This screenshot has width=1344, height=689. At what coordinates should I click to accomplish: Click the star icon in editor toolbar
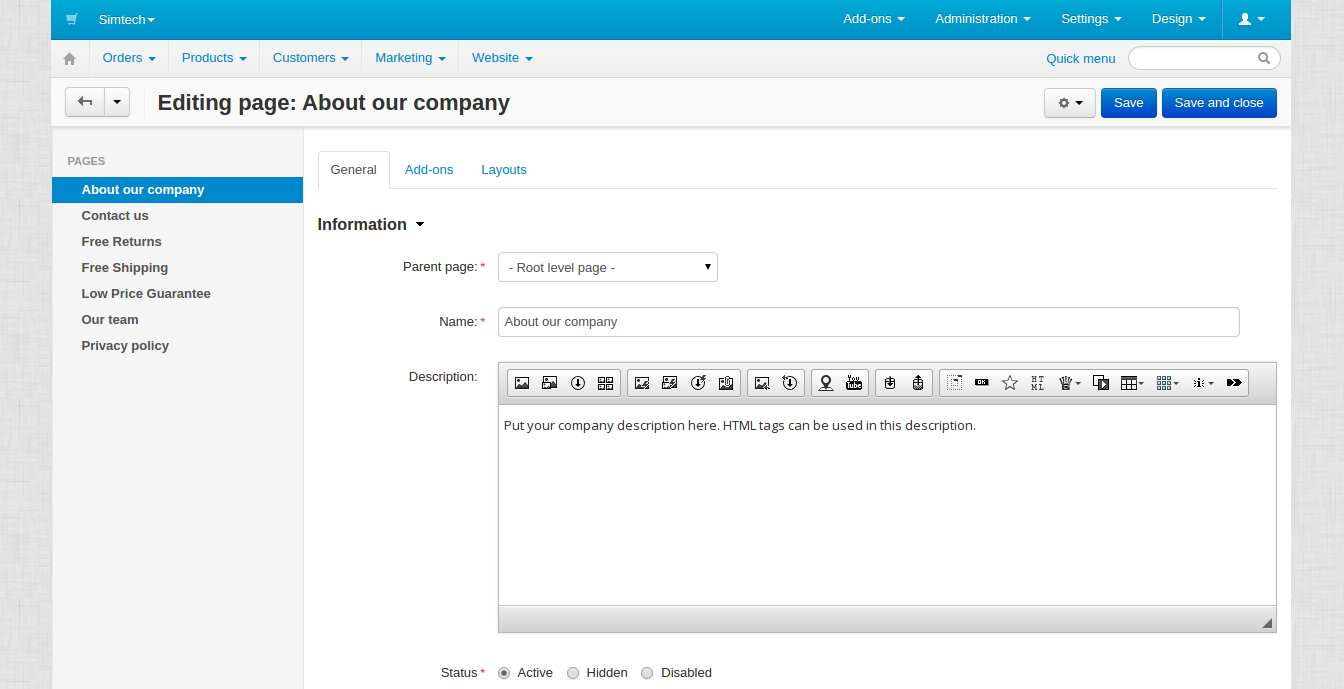tap(1010, 383)
